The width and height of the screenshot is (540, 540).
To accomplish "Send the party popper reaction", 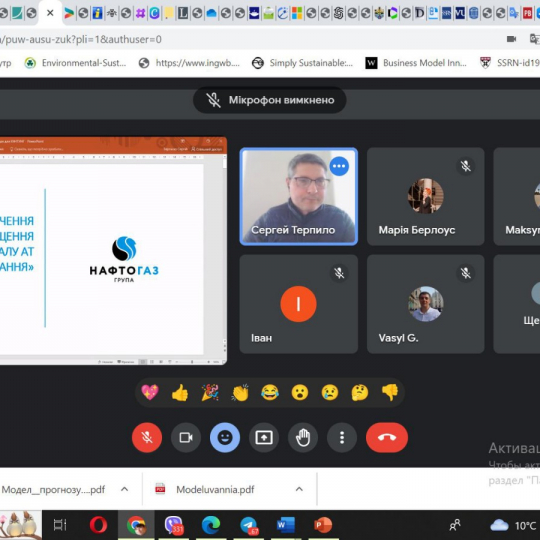I will (210, 392).
